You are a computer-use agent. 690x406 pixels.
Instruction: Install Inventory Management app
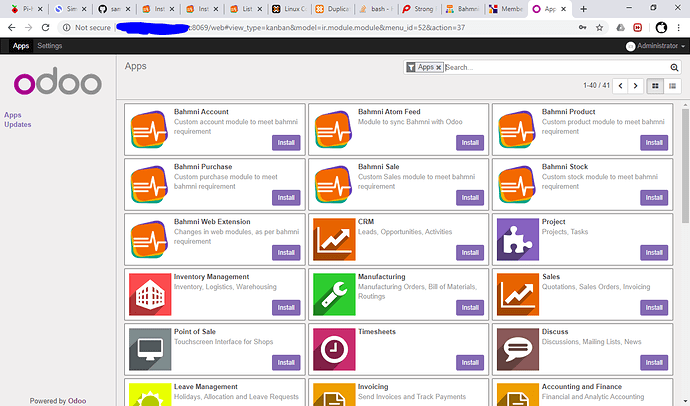pos(286,307)
